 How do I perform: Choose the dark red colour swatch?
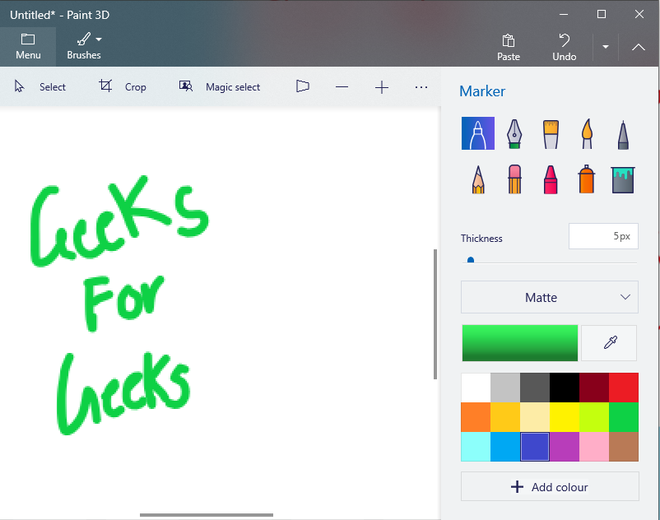click(594, 387)
